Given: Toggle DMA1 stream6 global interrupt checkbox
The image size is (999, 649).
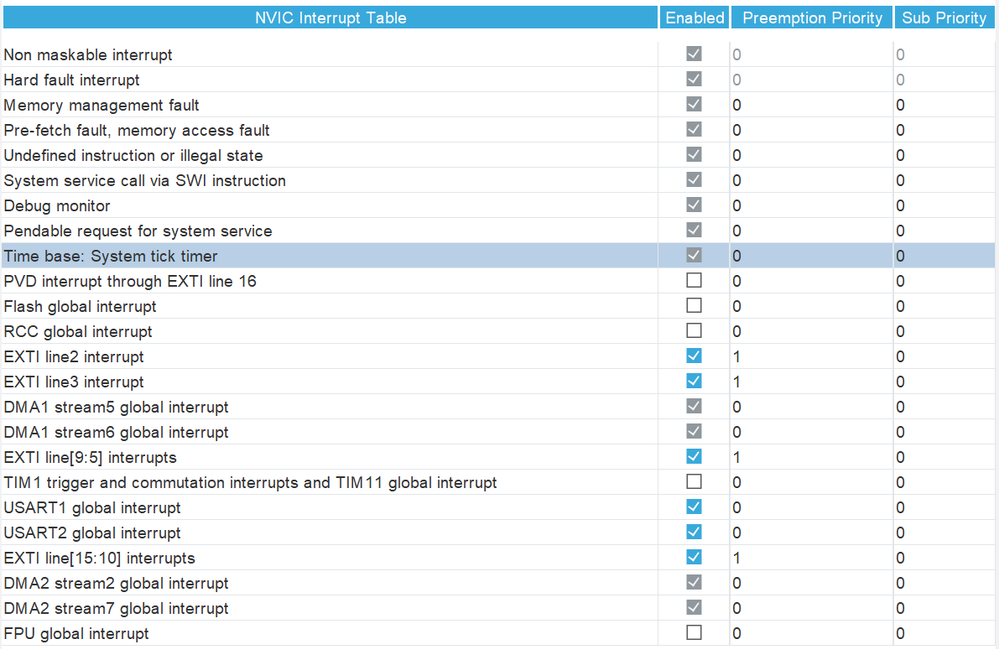Looking at the screenshot, I should pos(694,431).
